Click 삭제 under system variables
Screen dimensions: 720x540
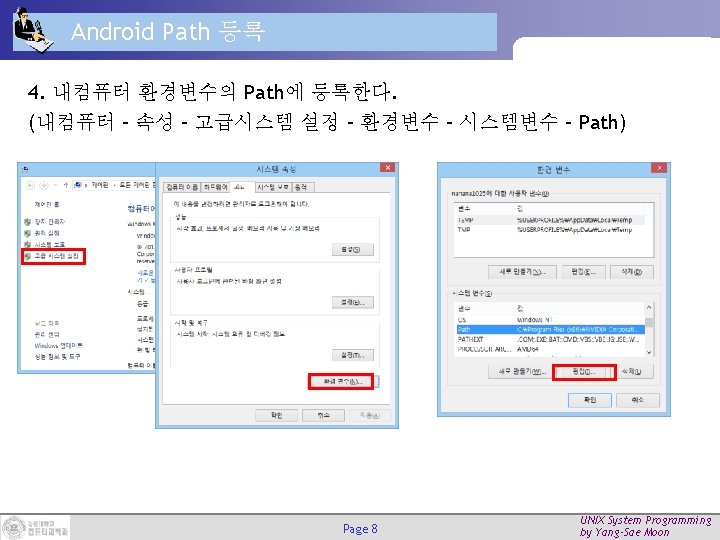click(x=636, y=371)
